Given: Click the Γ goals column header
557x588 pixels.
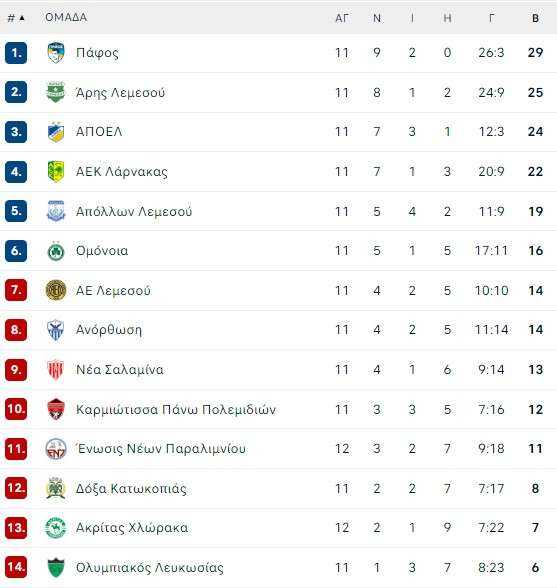Looking at the screenshot, I should pos(491,18).
